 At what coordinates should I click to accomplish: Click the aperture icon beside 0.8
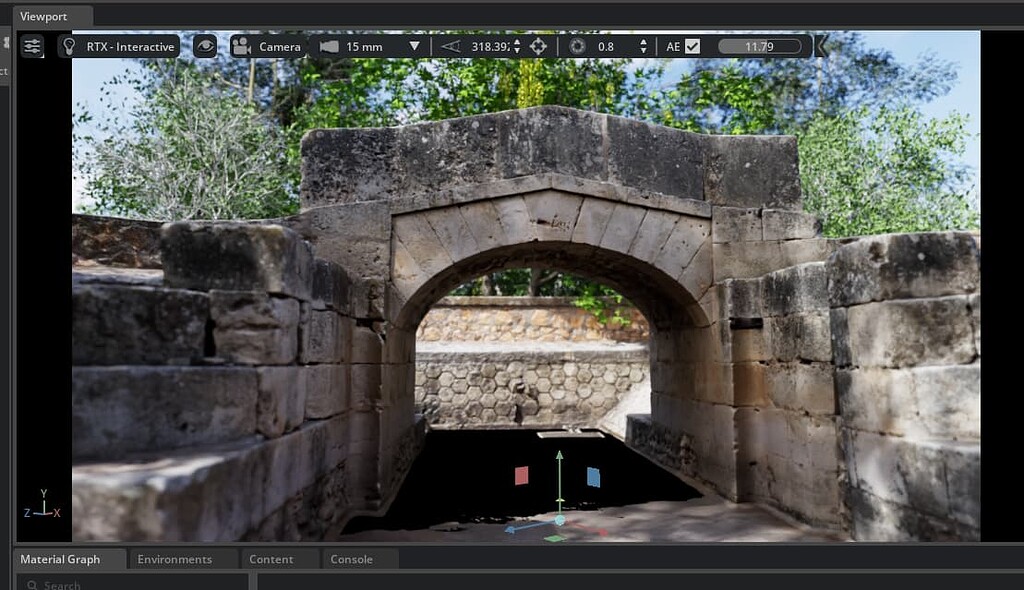[x=576, y=45]
